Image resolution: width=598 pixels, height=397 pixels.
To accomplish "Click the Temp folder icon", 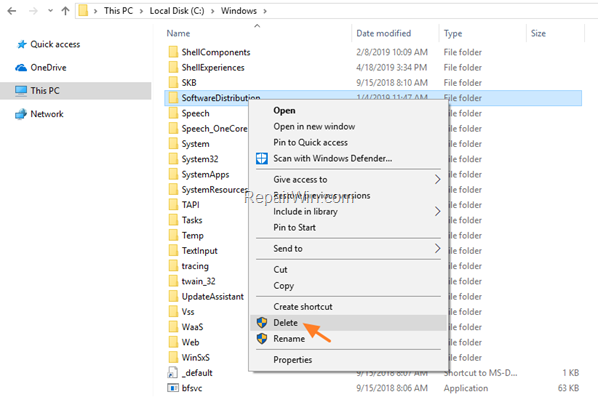I will point(173,235).
